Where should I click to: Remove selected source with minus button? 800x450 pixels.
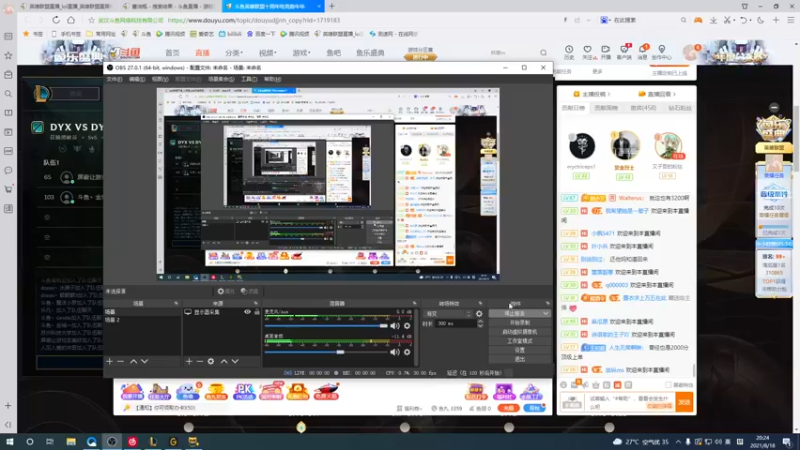[x=199, y=361]
